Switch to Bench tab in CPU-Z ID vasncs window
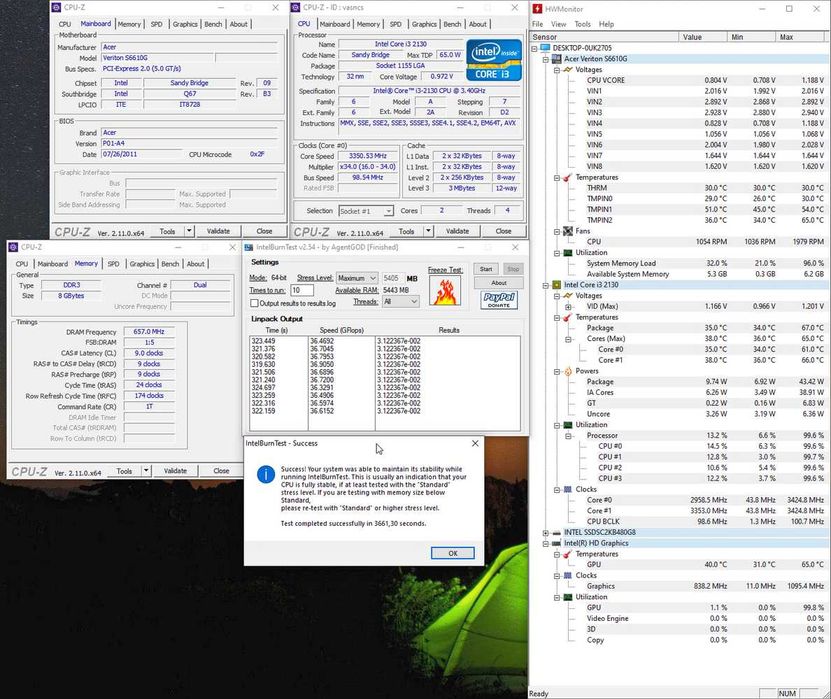 pyautogui.click(x=452, y=24)
